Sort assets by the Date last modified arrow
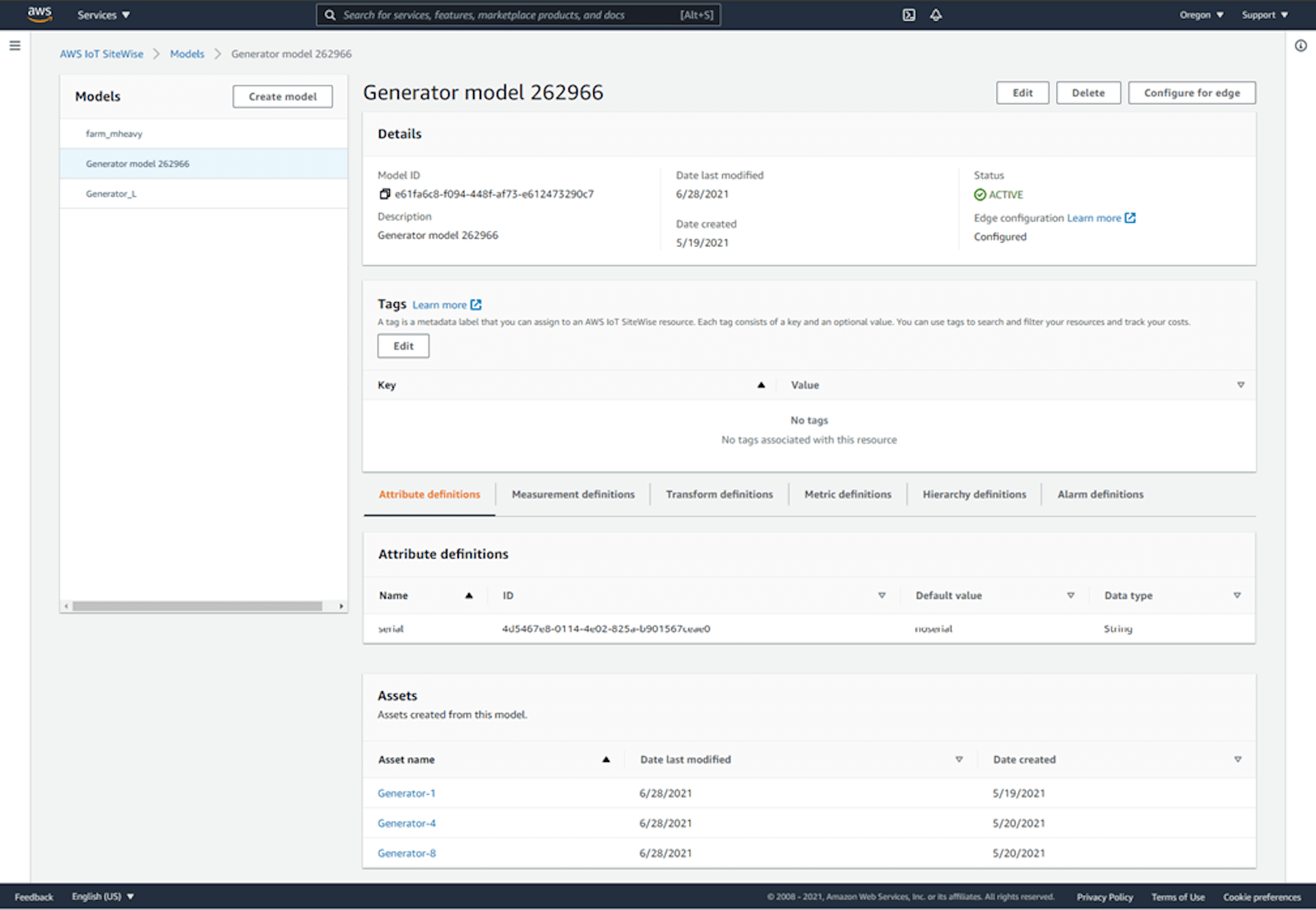This screenshot has height=910, width=1316. click(x=959, y=759)
